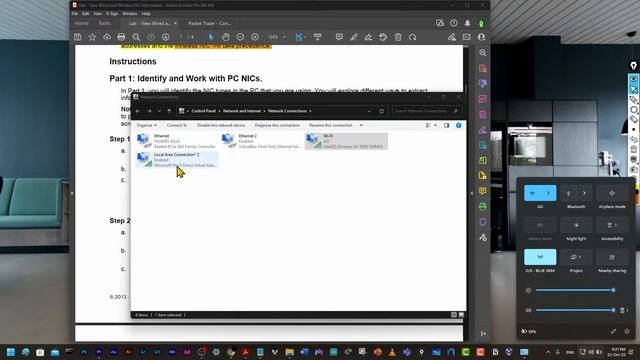Click the envelope email icon in Acrobat toolbar
Image resolution: width=640 pixels, height=360 pixels.
(x=467, y=37)
